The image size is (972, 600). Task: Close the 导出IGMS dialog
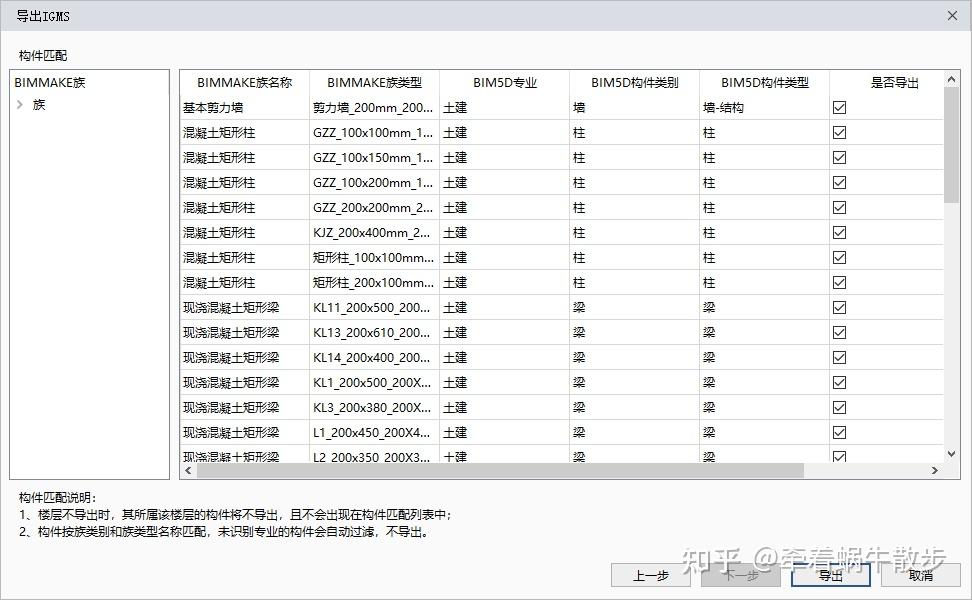click(x=954, y=16)
